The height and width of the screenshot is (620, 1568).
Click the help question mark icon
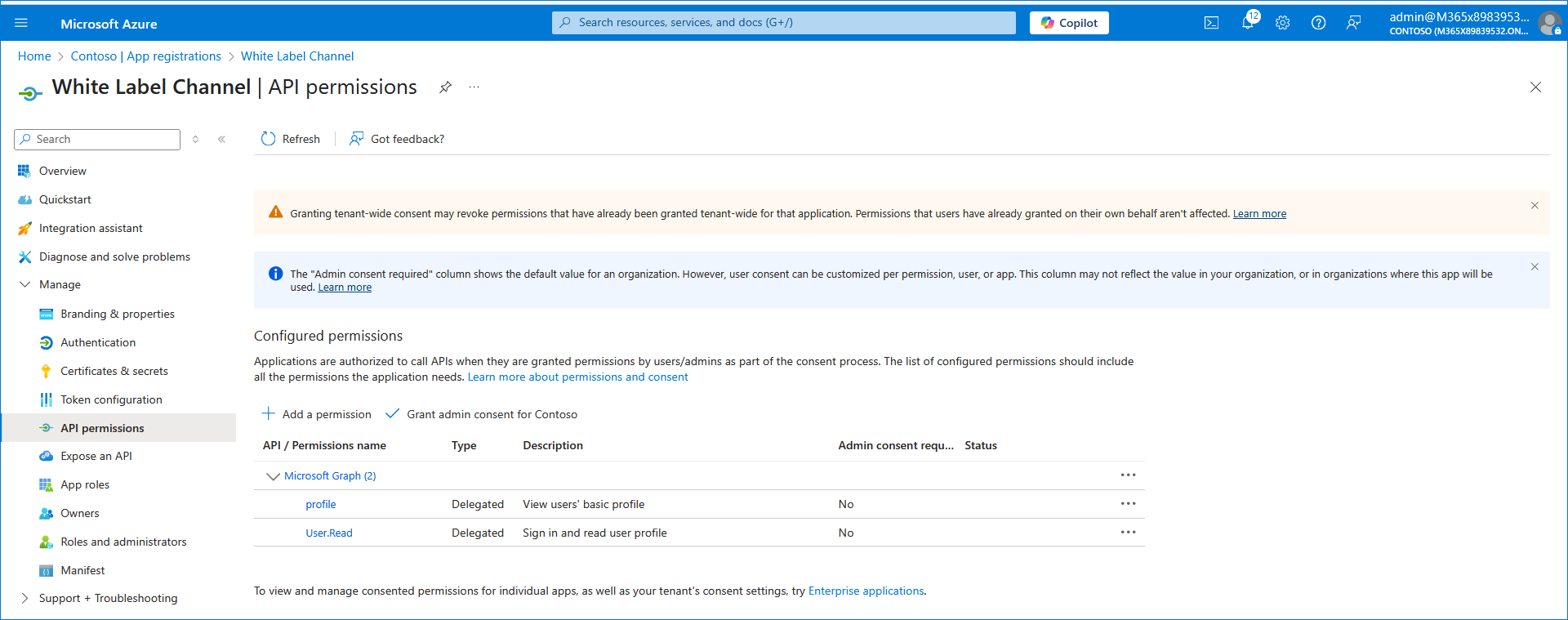(x=1318, y=23)
